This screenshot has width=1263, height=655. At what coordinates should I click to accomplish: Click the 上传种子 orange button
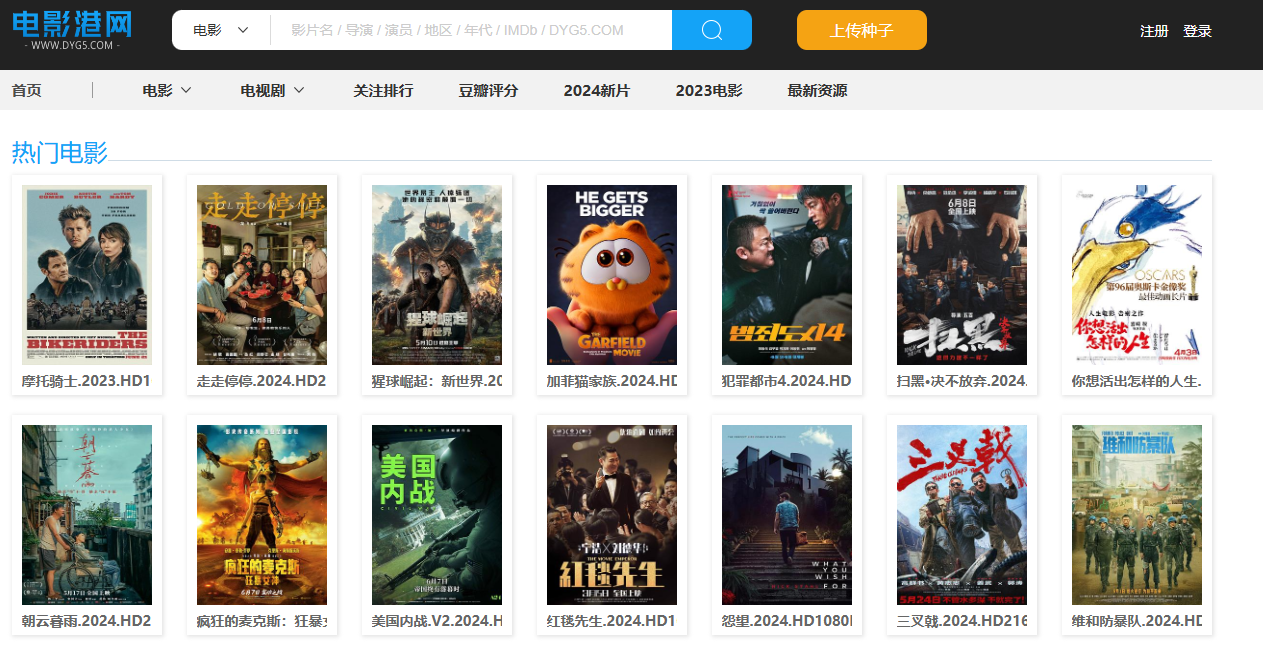coord(862,30)
